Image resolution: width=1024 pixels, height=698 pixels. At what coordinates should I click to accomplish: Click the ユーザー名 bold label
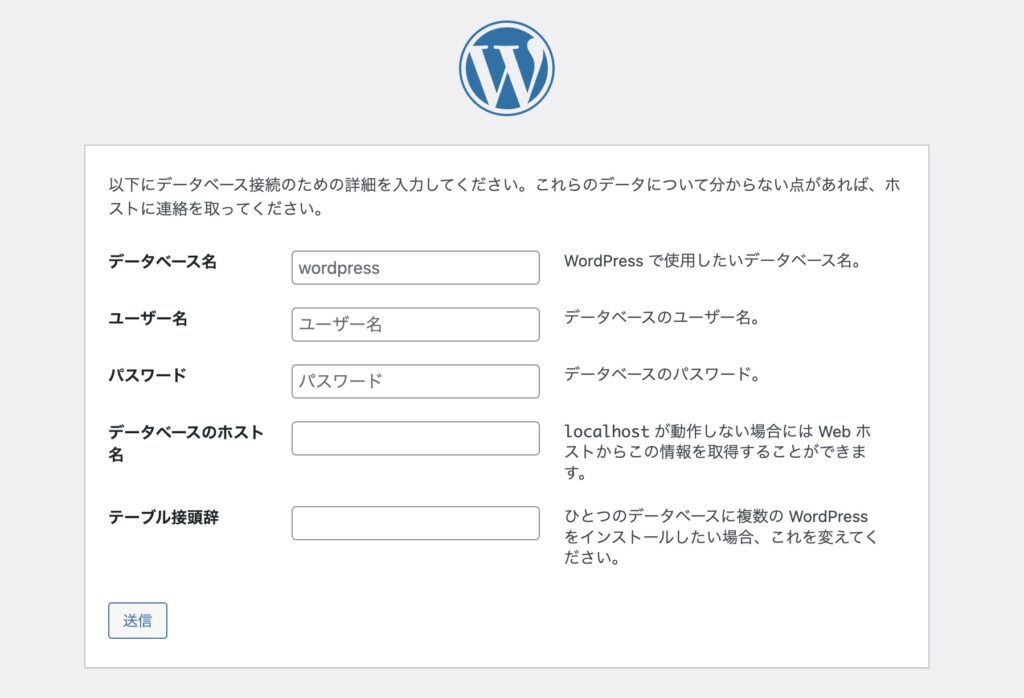click(148, 319)
